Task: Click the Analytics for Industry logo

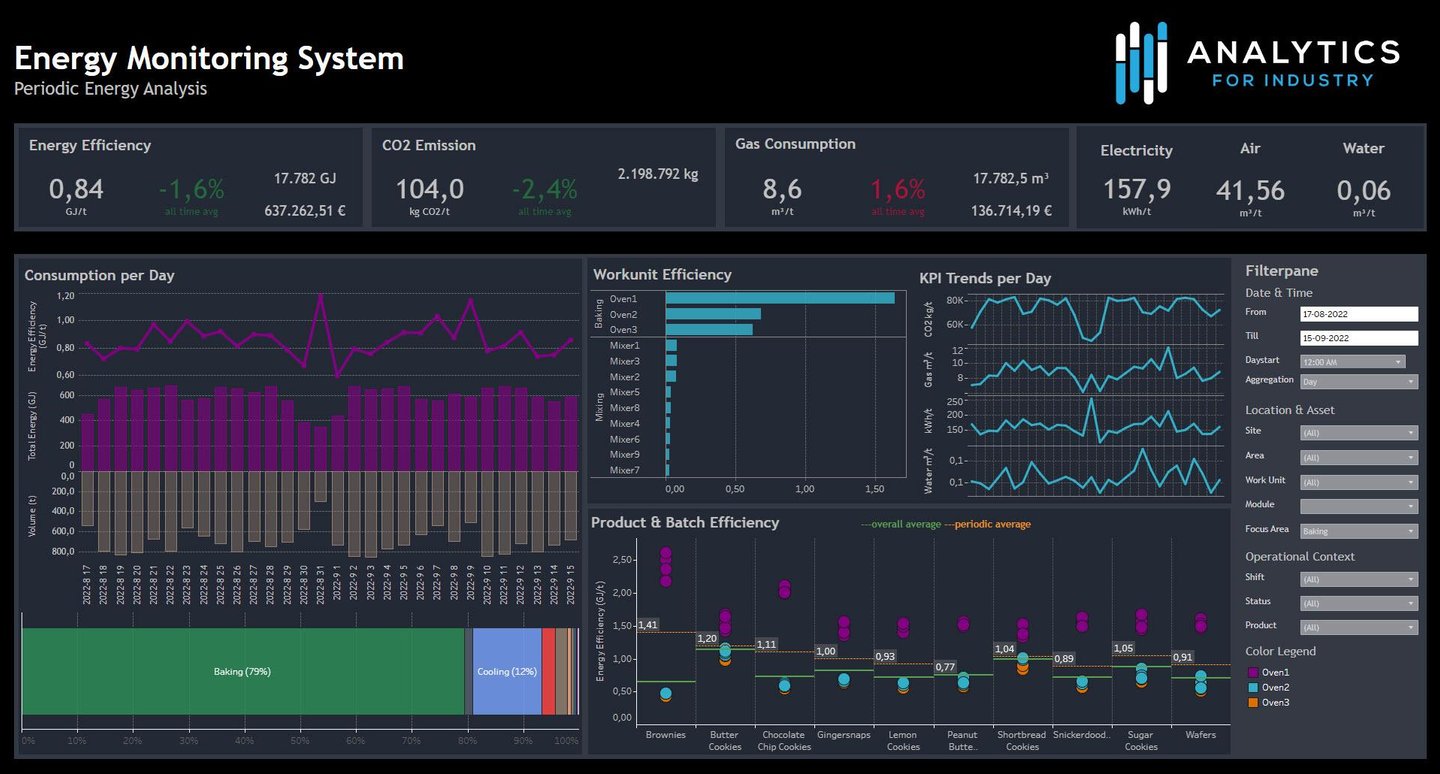Action: 1257,63
